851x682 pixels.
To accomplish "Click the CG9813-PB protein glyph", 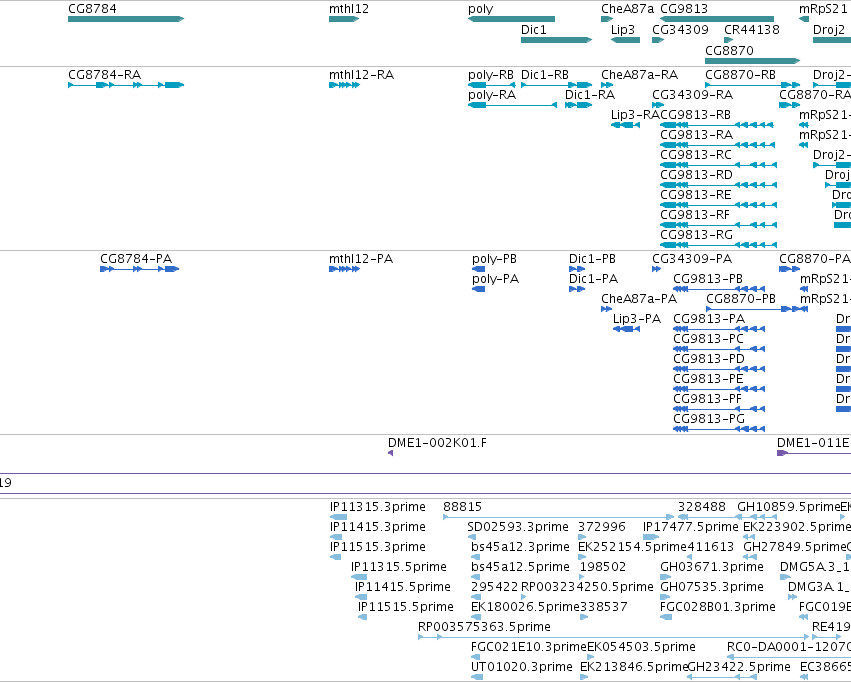I will (x=719, y=289).
